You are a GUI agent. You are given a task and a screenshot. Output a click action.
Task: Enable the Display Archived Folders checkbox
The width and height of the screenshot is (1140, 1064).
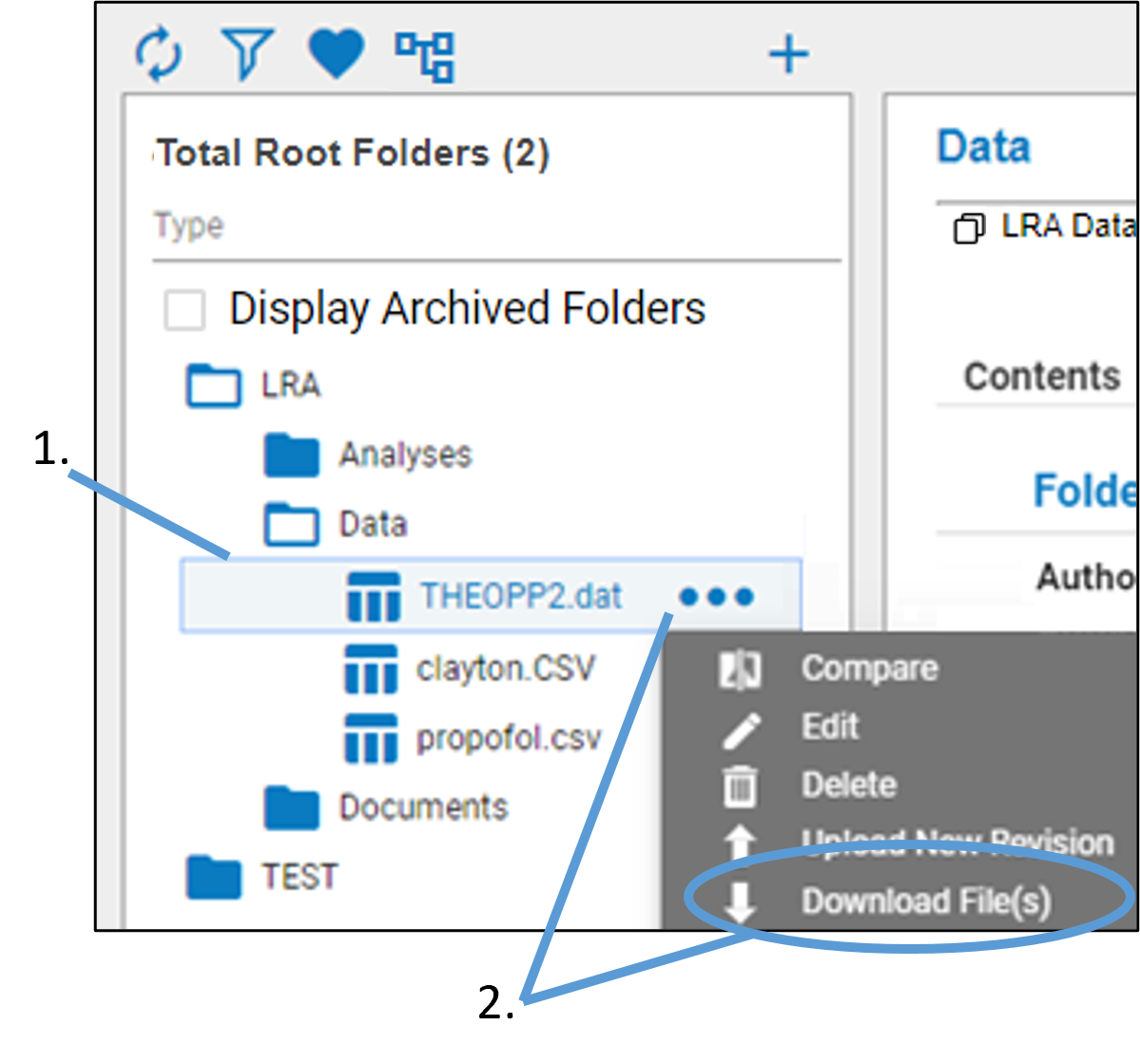click(x=186, y=307)
